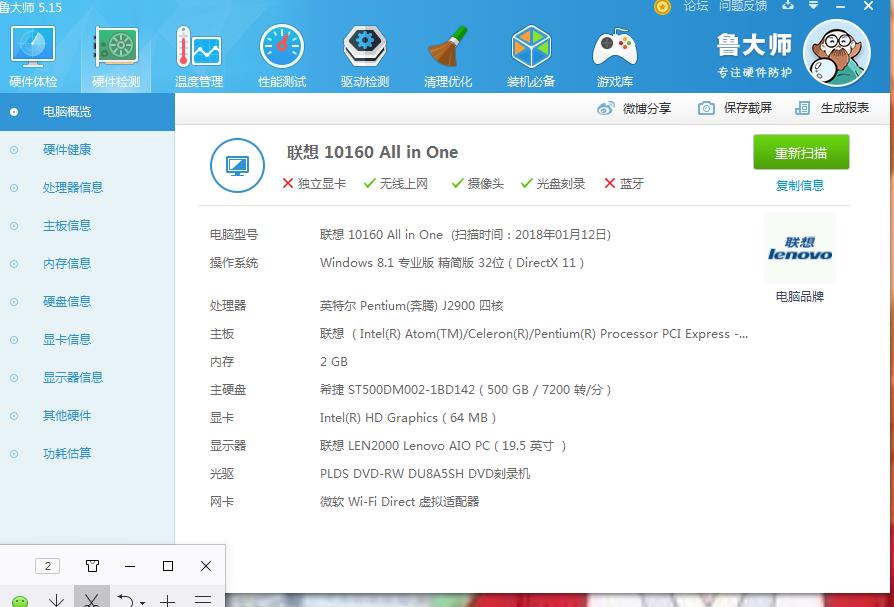The image size is (894, 607).
Task: Open 论坛 forum link
Action: (696, 6)
